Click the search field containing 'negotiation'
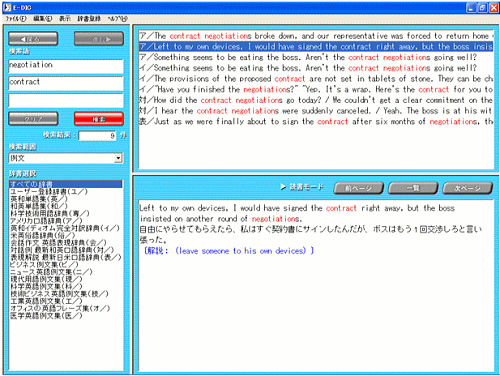The width and height of the screenshot is (500, 376). pos(66,66)
